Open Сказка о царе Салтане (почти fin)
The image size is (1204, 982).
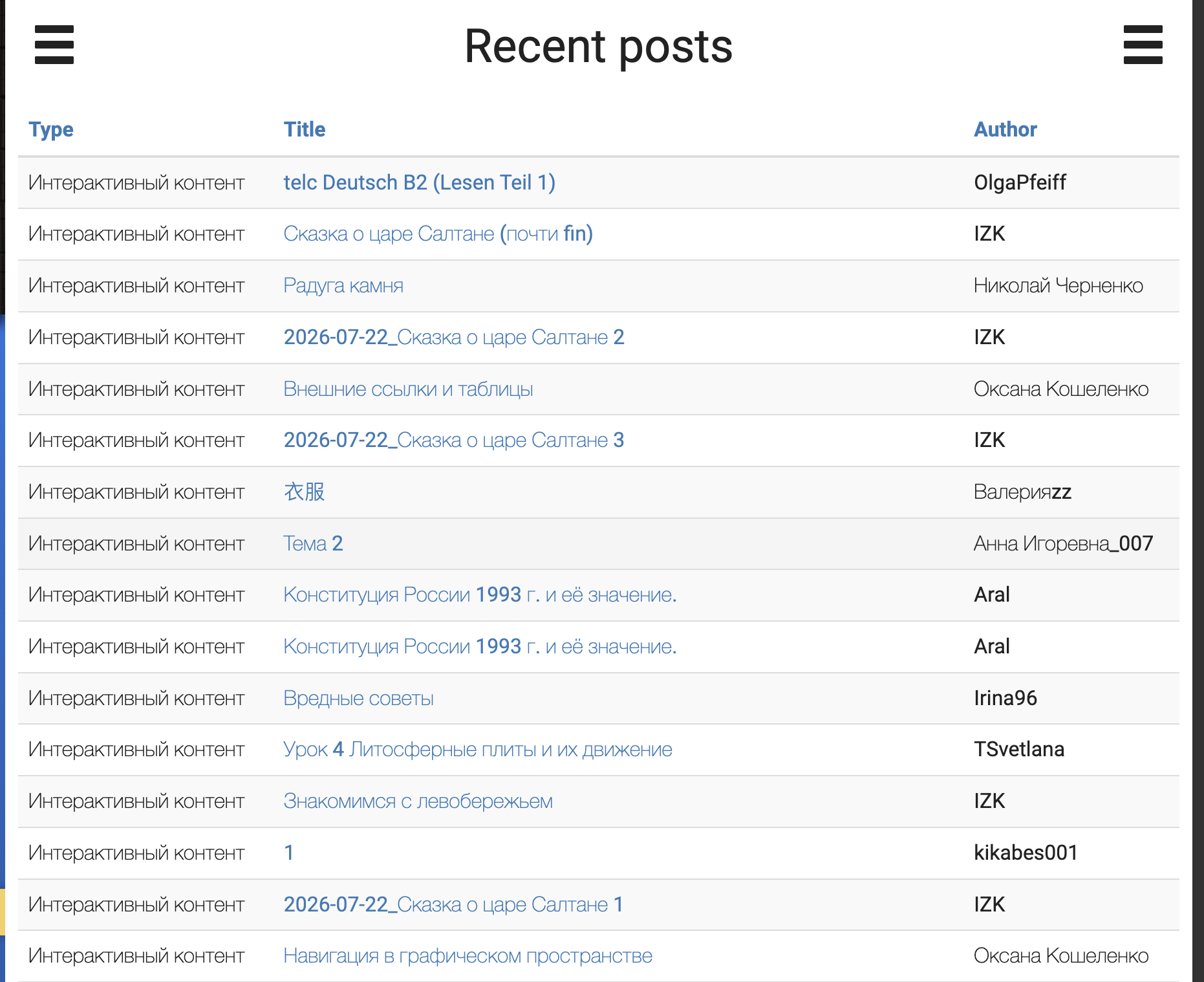(x=438, y=234)
